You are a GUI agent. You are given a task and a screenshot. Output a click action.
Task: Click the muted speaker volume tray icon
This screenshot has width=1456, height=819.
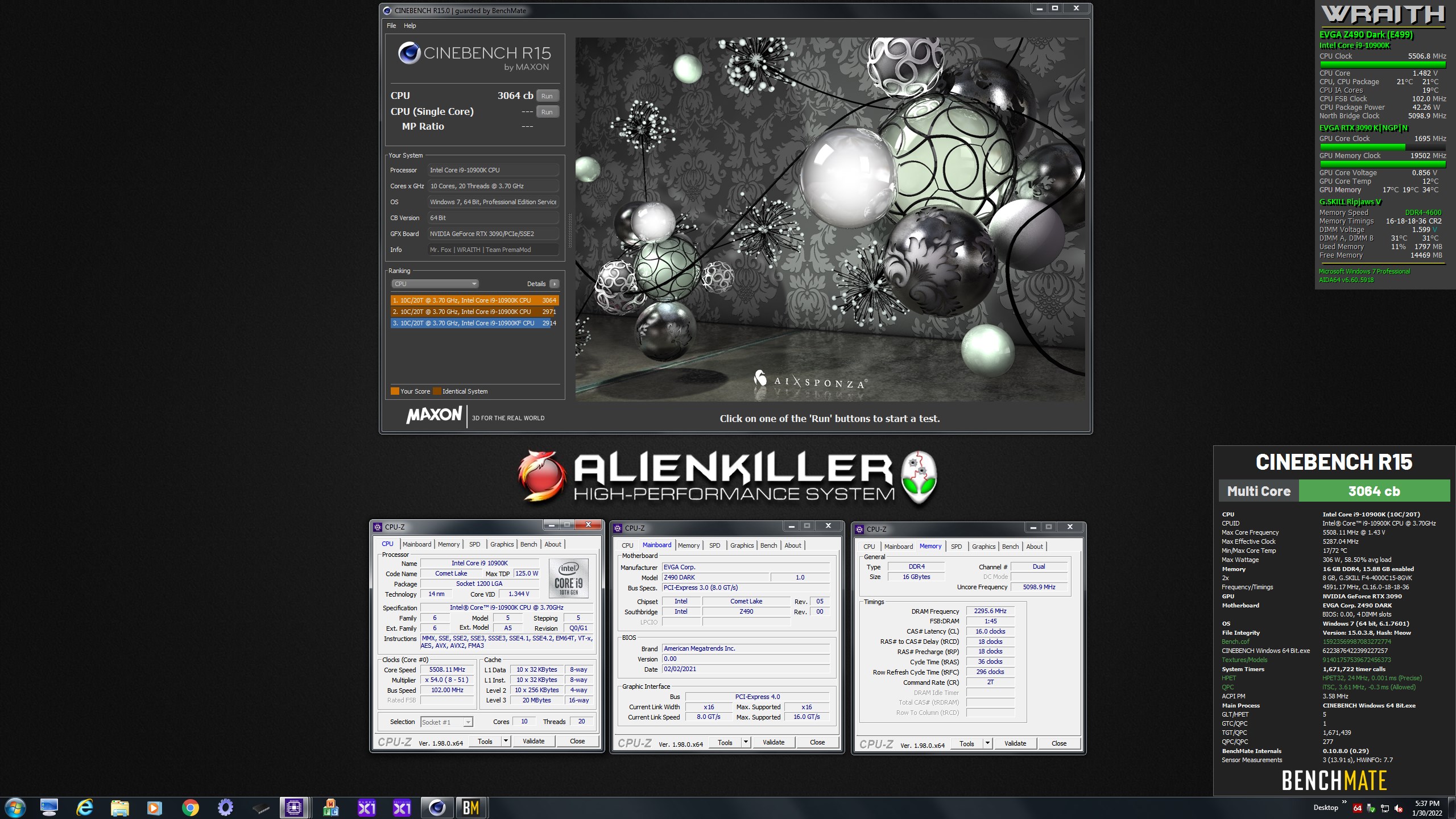[x=1399, y=808]
